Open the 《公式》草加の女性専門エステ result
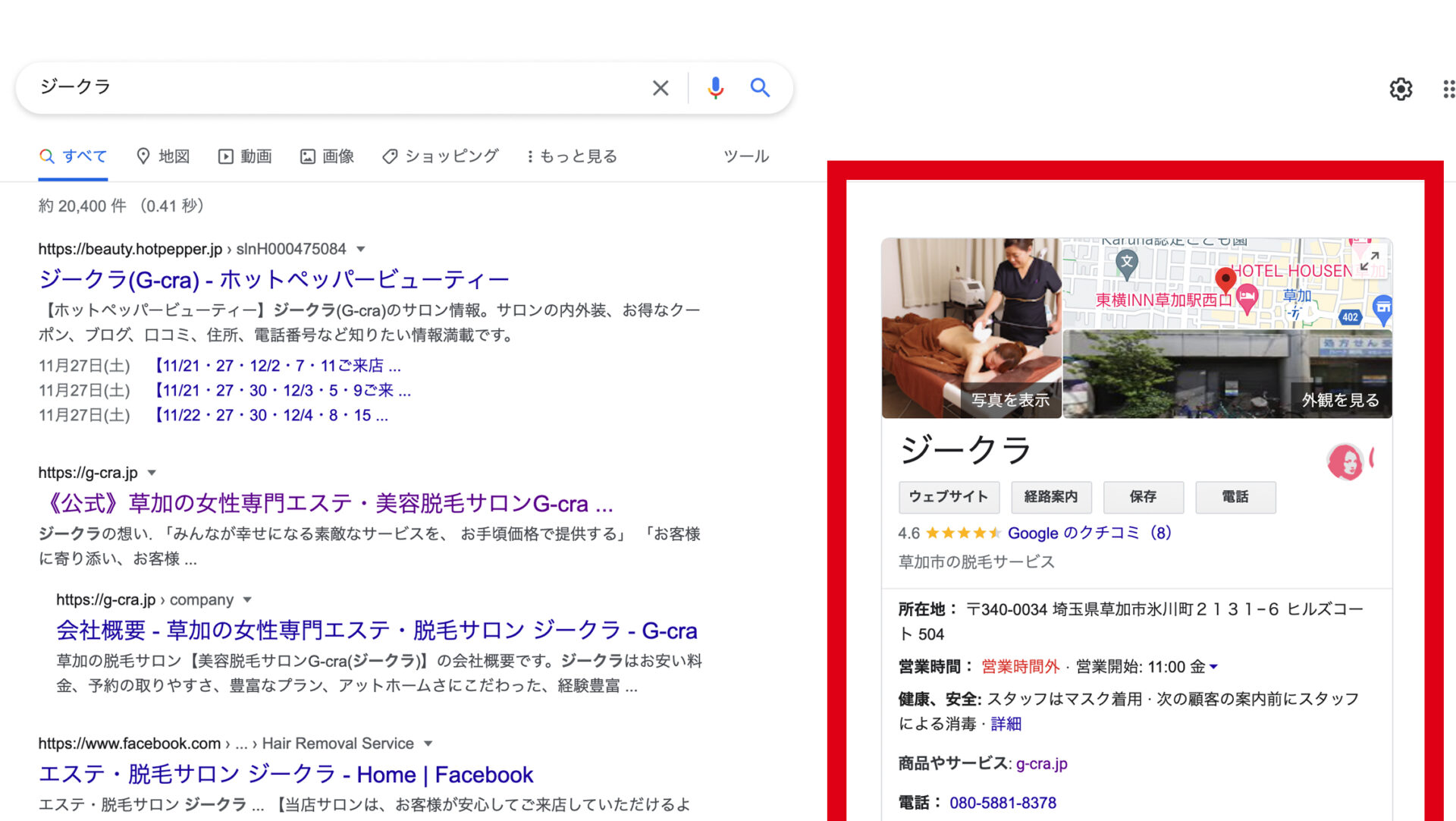 326,504
